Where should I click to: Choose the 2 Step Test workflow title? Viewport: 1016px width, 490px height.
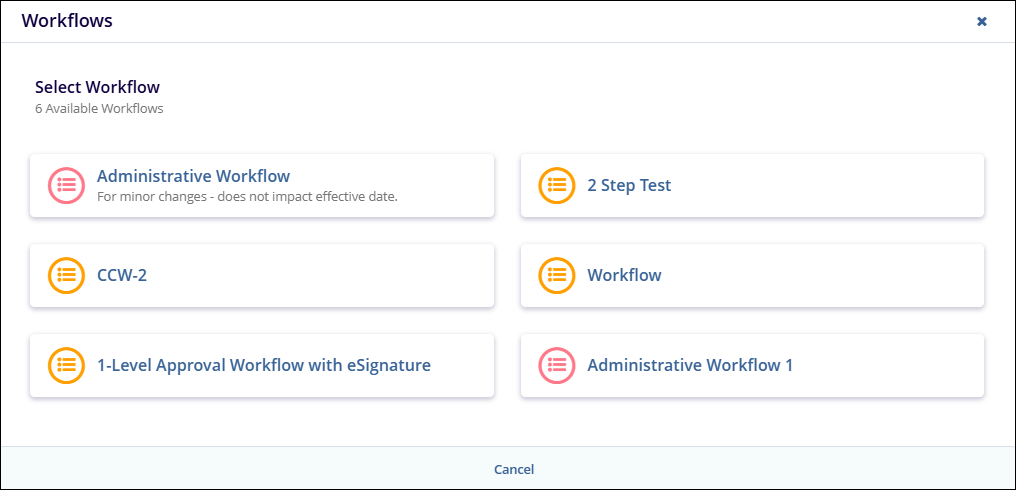629,185
